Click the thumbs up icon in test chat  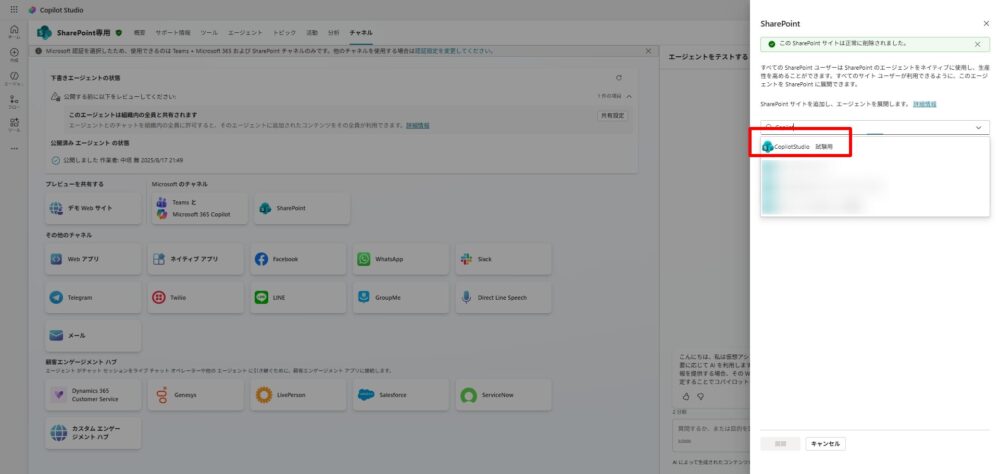[x=686, y=396]
